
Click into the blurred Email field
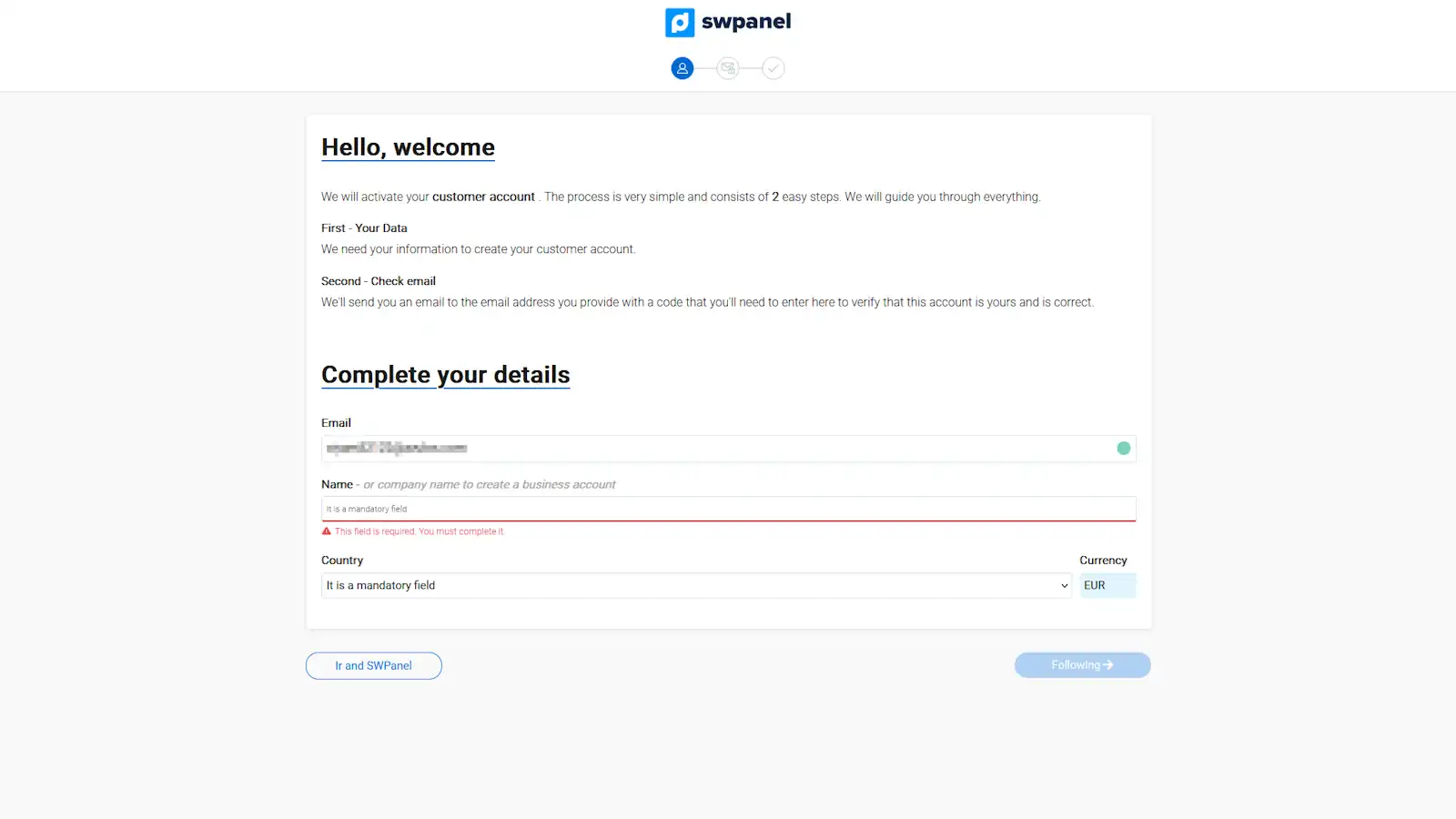pos(729,448)
